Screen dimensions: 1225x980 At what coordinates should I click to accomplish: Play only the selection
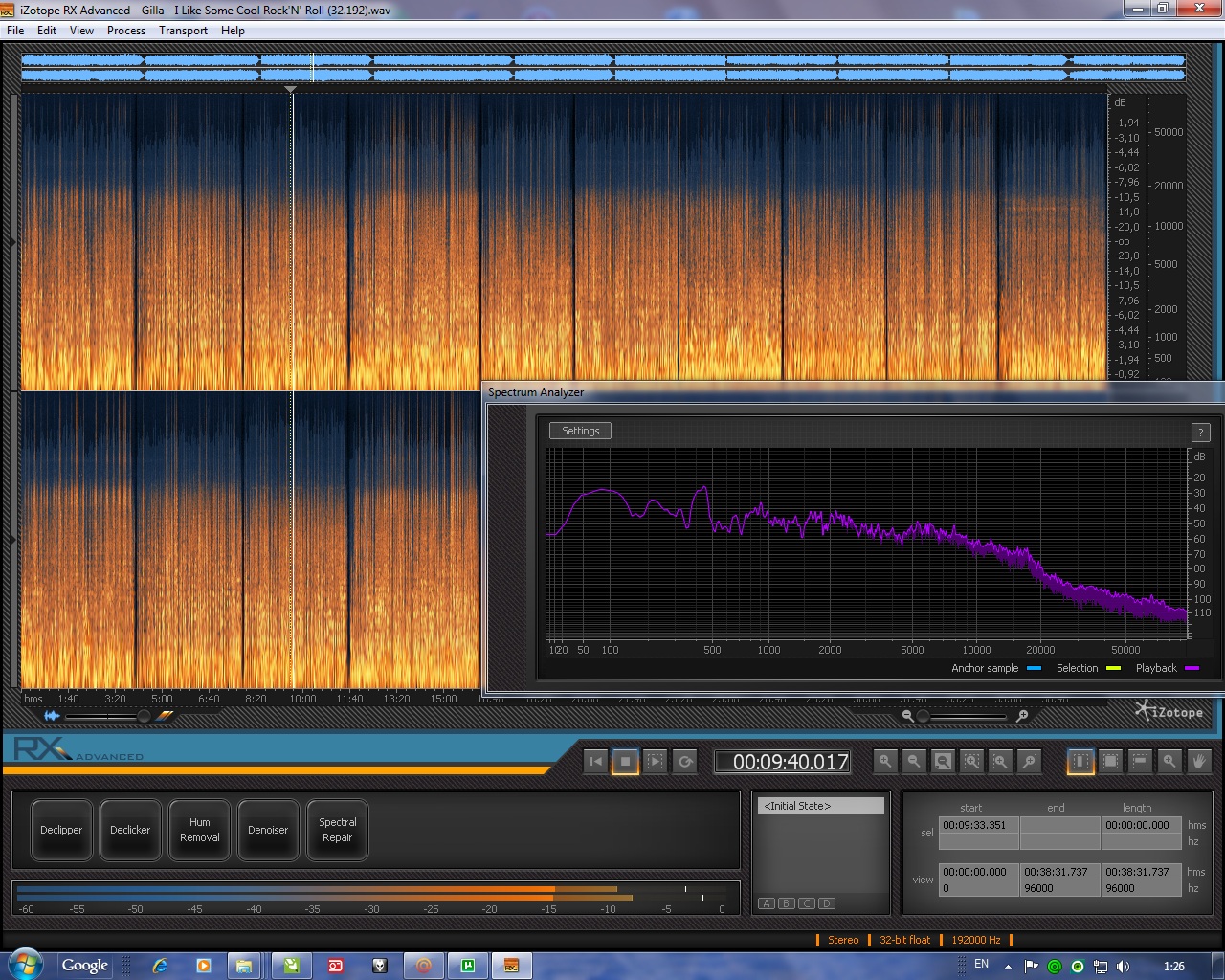(656, 762)
